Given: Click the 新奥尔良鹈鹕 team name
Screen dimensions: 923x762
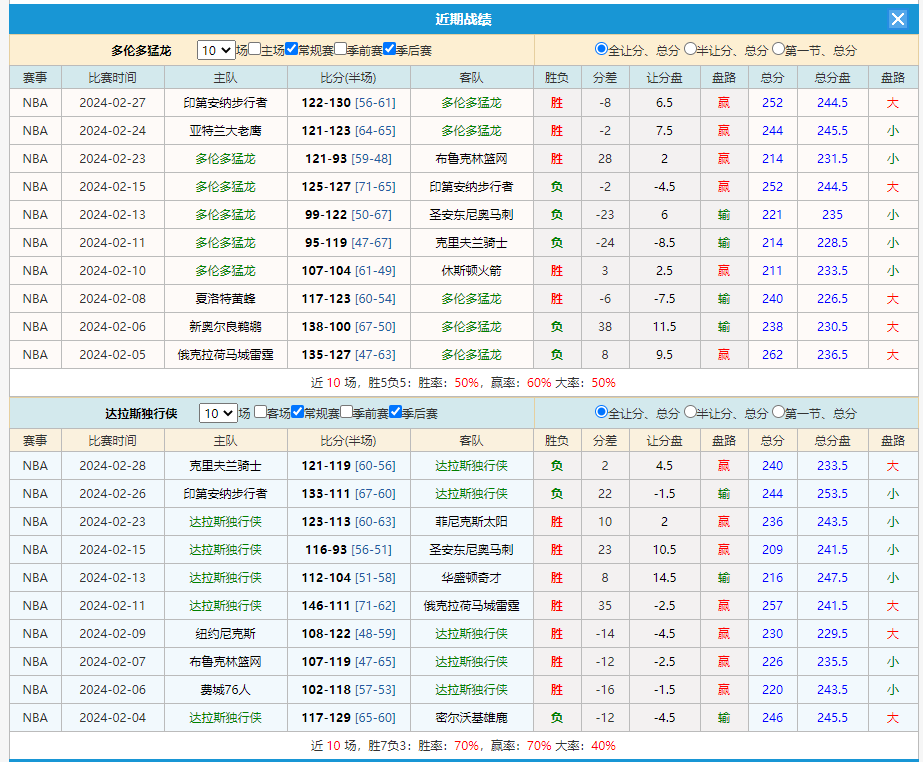Looking at the screenshot, I should (225, 327).
